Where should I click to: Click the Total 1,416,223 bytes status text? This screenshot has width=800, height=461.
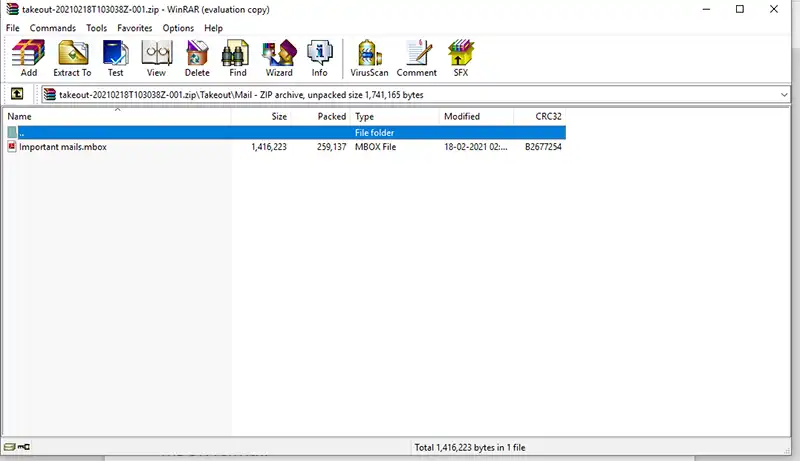tap(469, 447)
